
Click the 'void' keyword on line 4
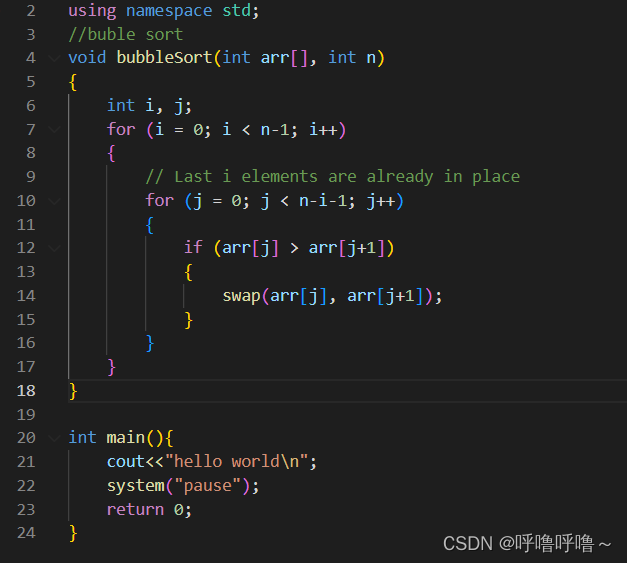87,58
